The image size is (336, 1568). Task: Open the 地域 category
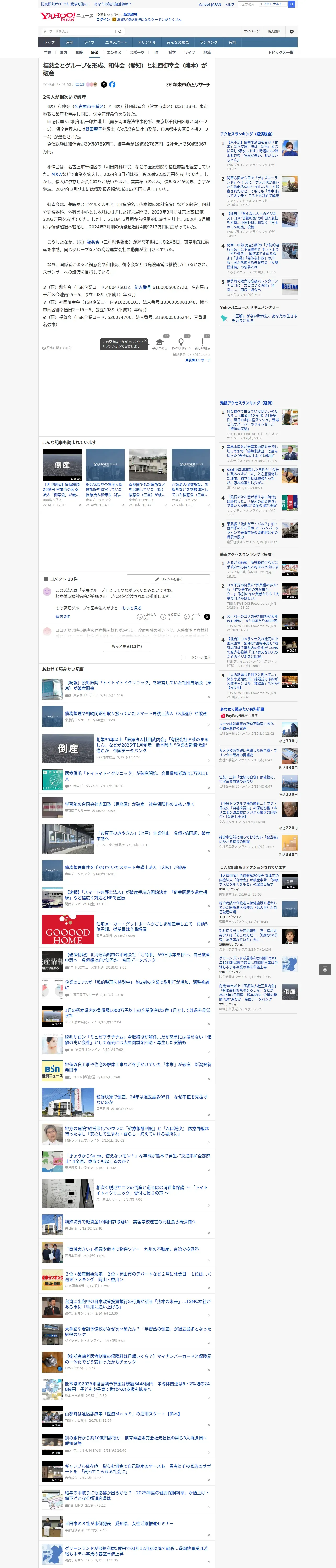click(x=207, y=52)
